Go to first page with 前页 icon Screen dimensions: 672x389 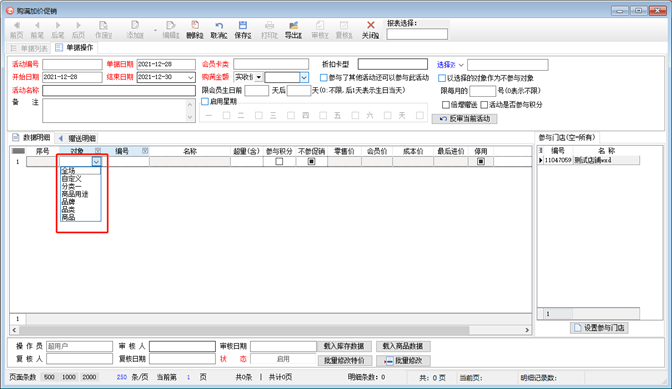(17, 25)
